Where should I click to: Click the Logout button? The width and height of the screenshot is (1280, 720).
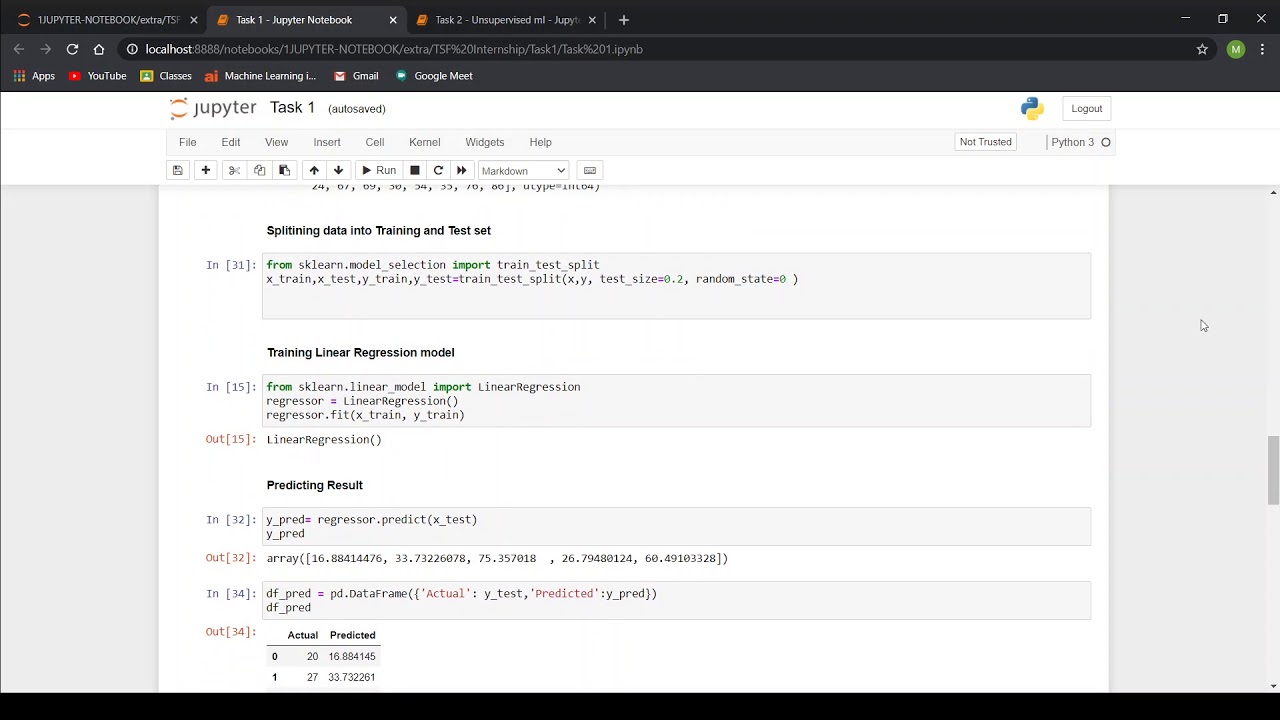click(1087, 109)
